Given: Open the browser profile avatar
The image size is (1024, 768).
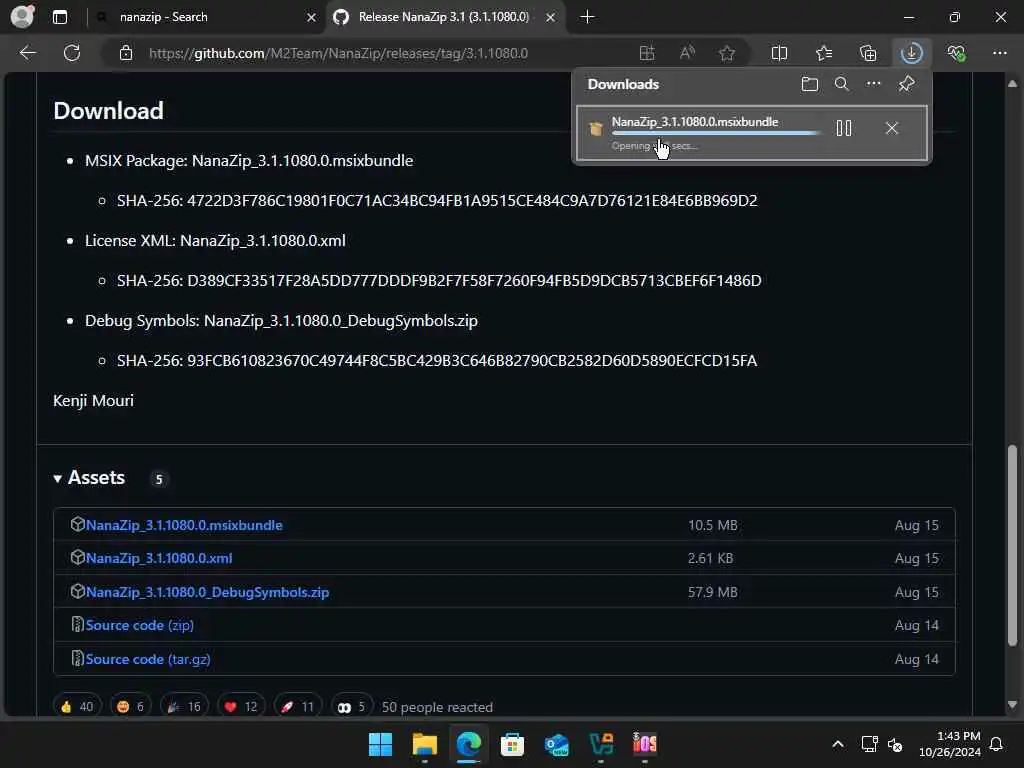Looking at the screenshot, I should (x=22, y=16).
